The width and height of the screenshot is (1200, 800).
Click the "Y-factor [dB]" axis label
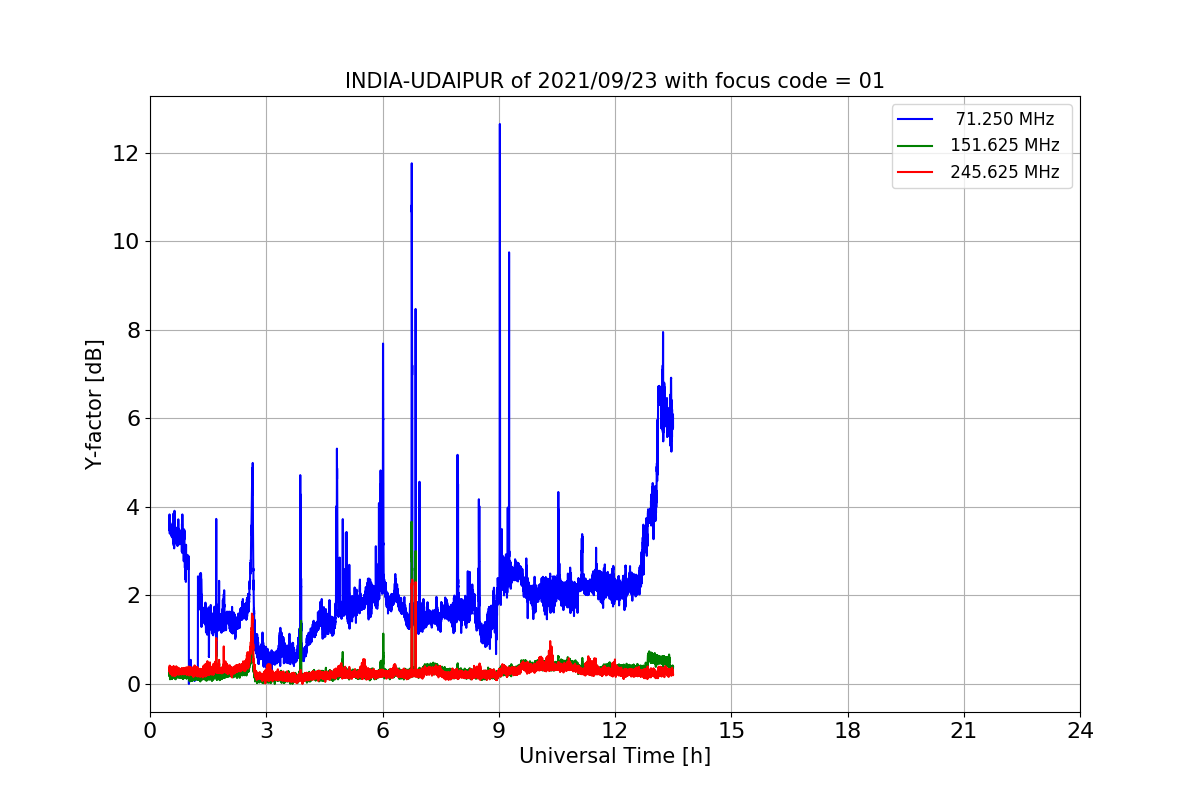point(94,404)
